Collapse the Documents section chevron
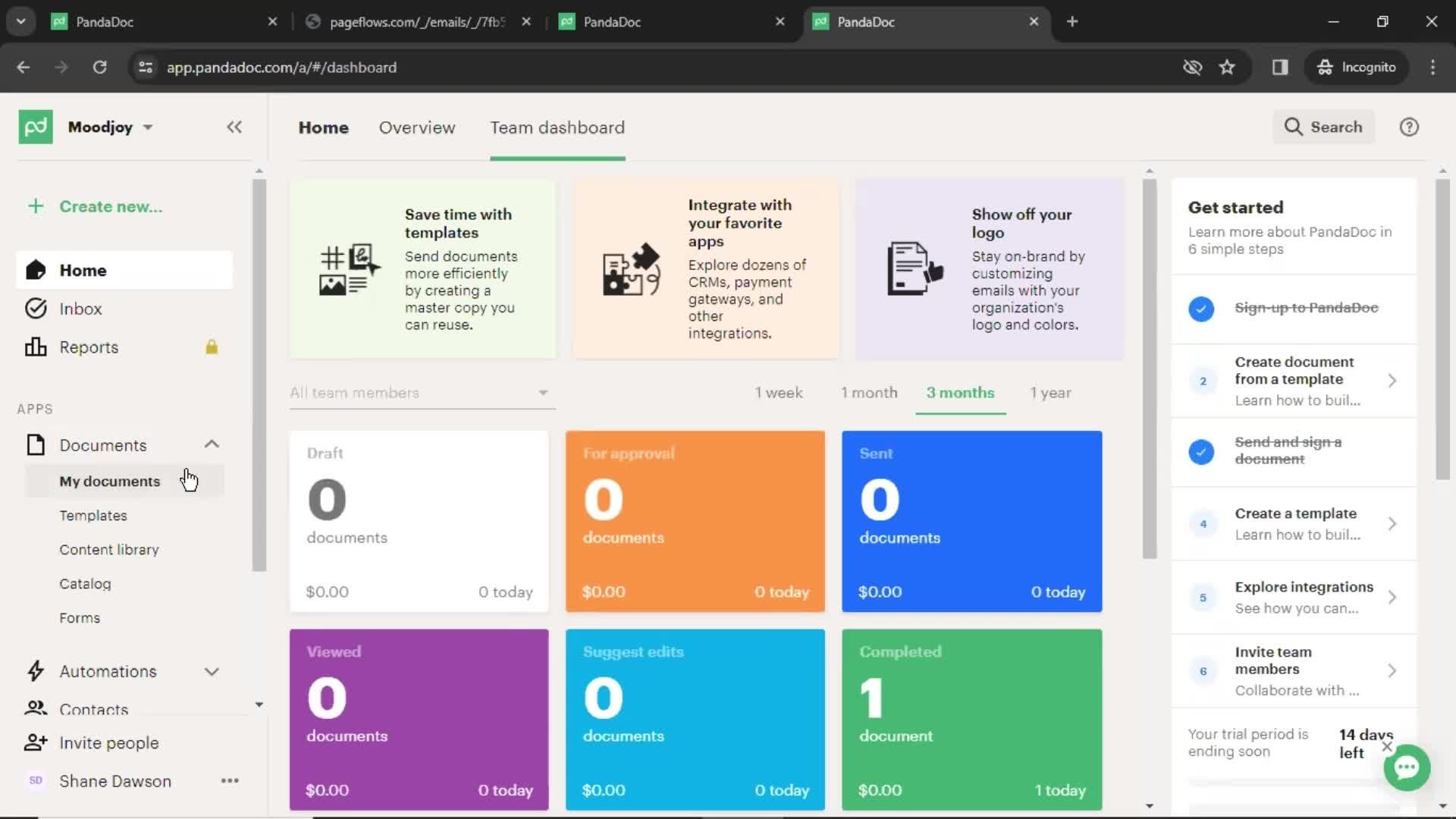 point(212,444)
